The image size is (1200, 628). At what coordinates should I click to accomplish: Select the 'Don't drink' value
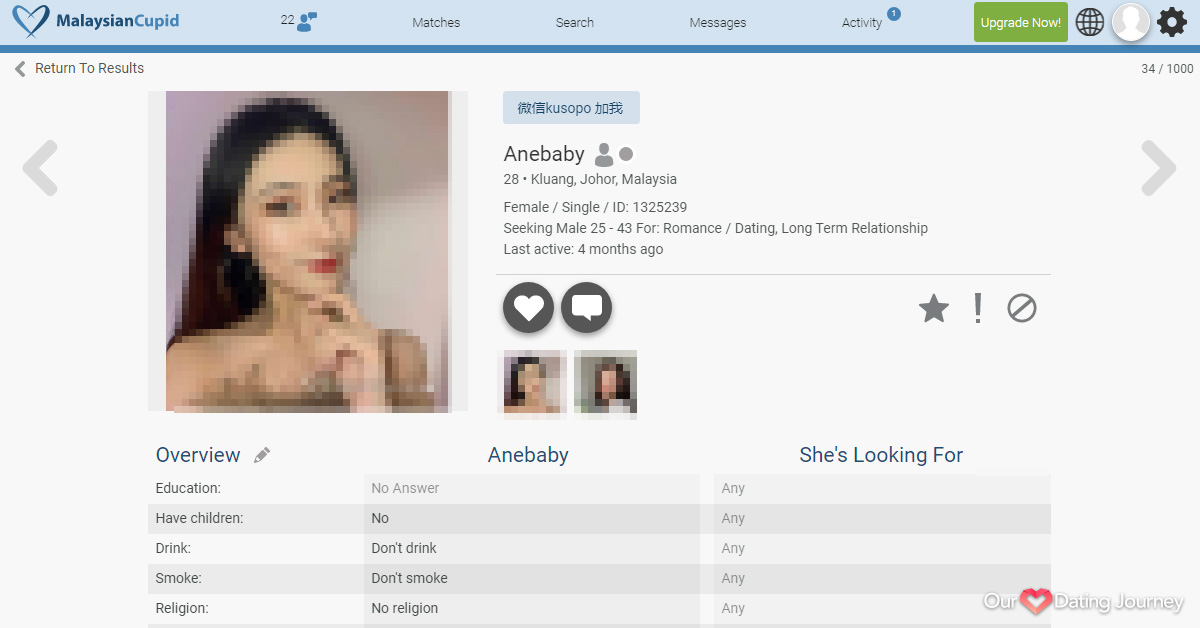pyautogui.click(x=404, y=548)
